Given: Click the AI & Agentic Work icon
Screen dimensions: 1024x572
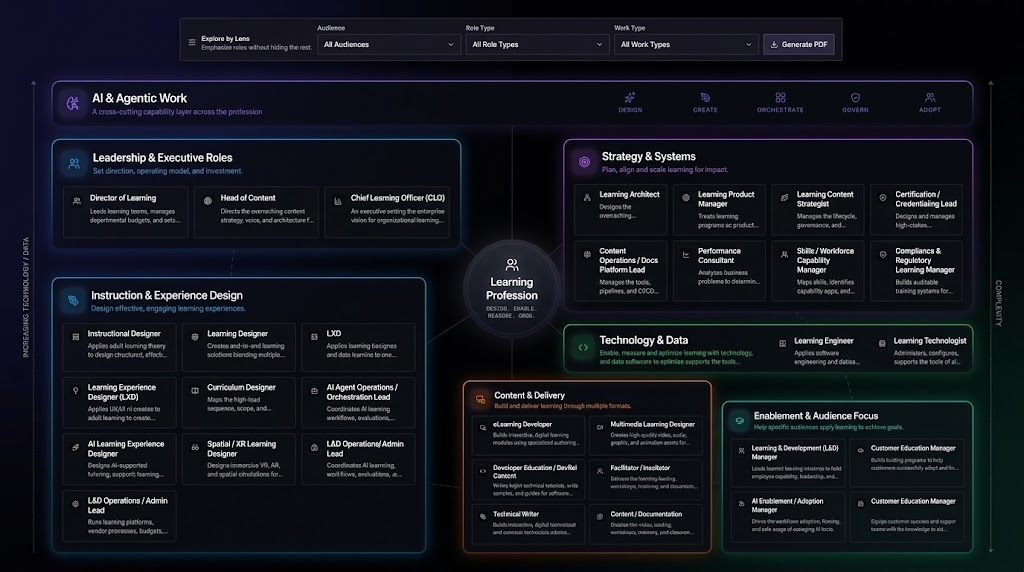Looking at the screenshot, I should 73,103.
